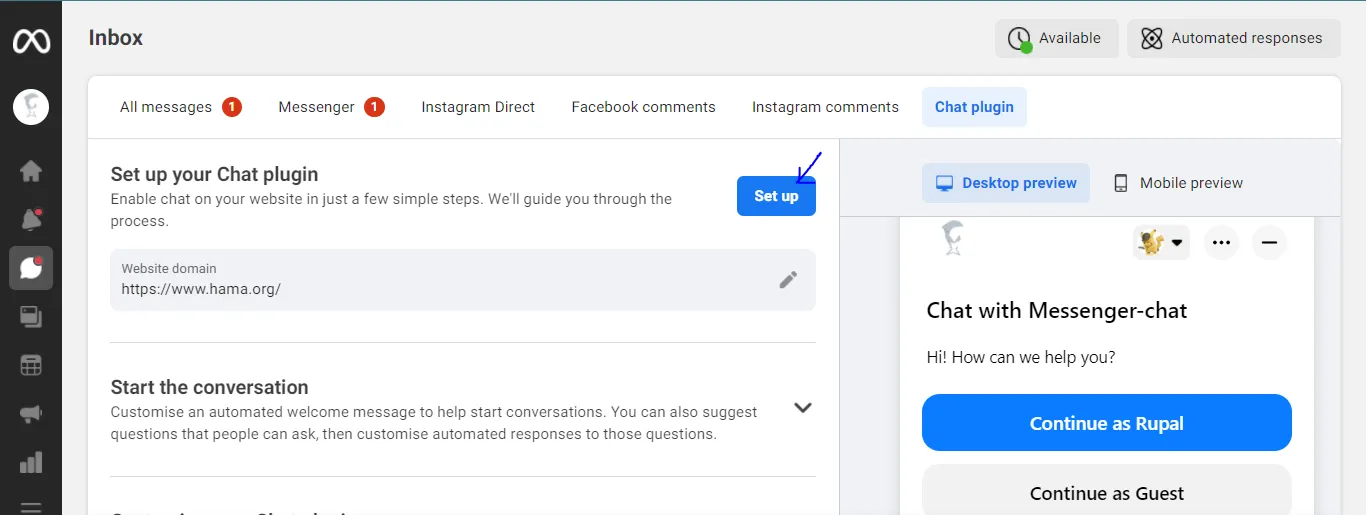Viewport: 1366px width, 515px height.
Task: Click the blue Set up button
Action: point(776,196)
